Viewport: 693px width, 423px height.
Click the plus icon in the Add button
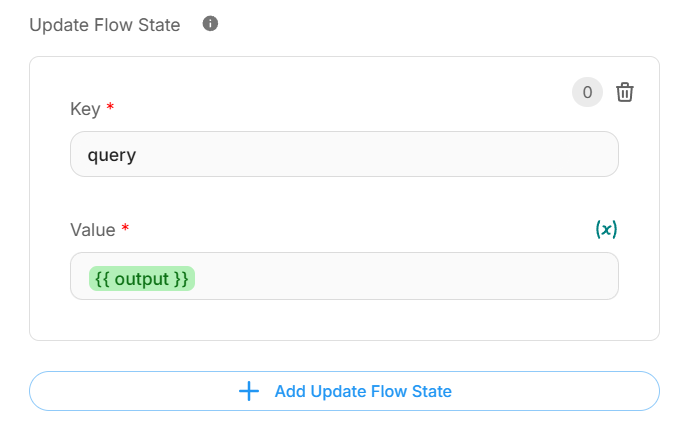[249, 391]
